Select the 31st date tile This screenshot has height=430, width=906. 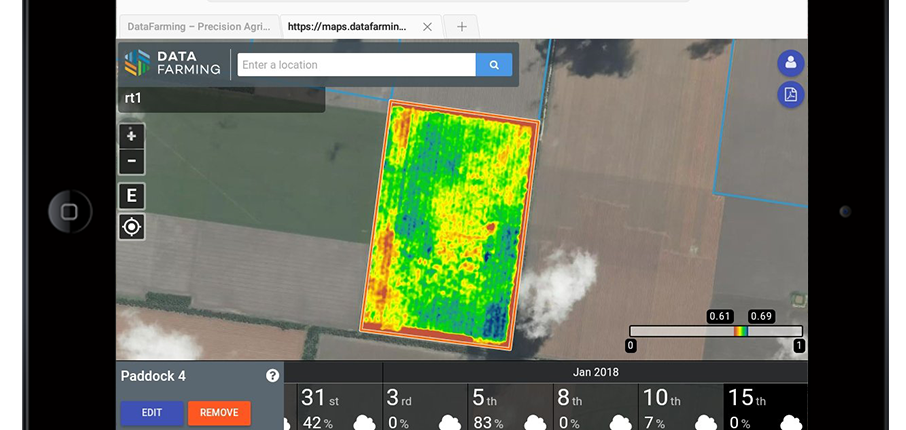[x=340, y=407]
